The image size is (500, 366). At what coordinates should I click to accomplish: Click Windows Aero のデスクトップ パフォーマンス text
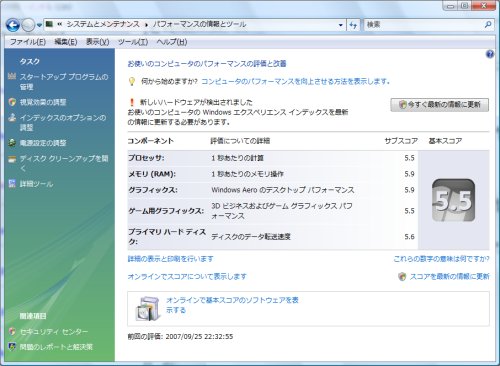pyautogui.click(x=283, y=190)
